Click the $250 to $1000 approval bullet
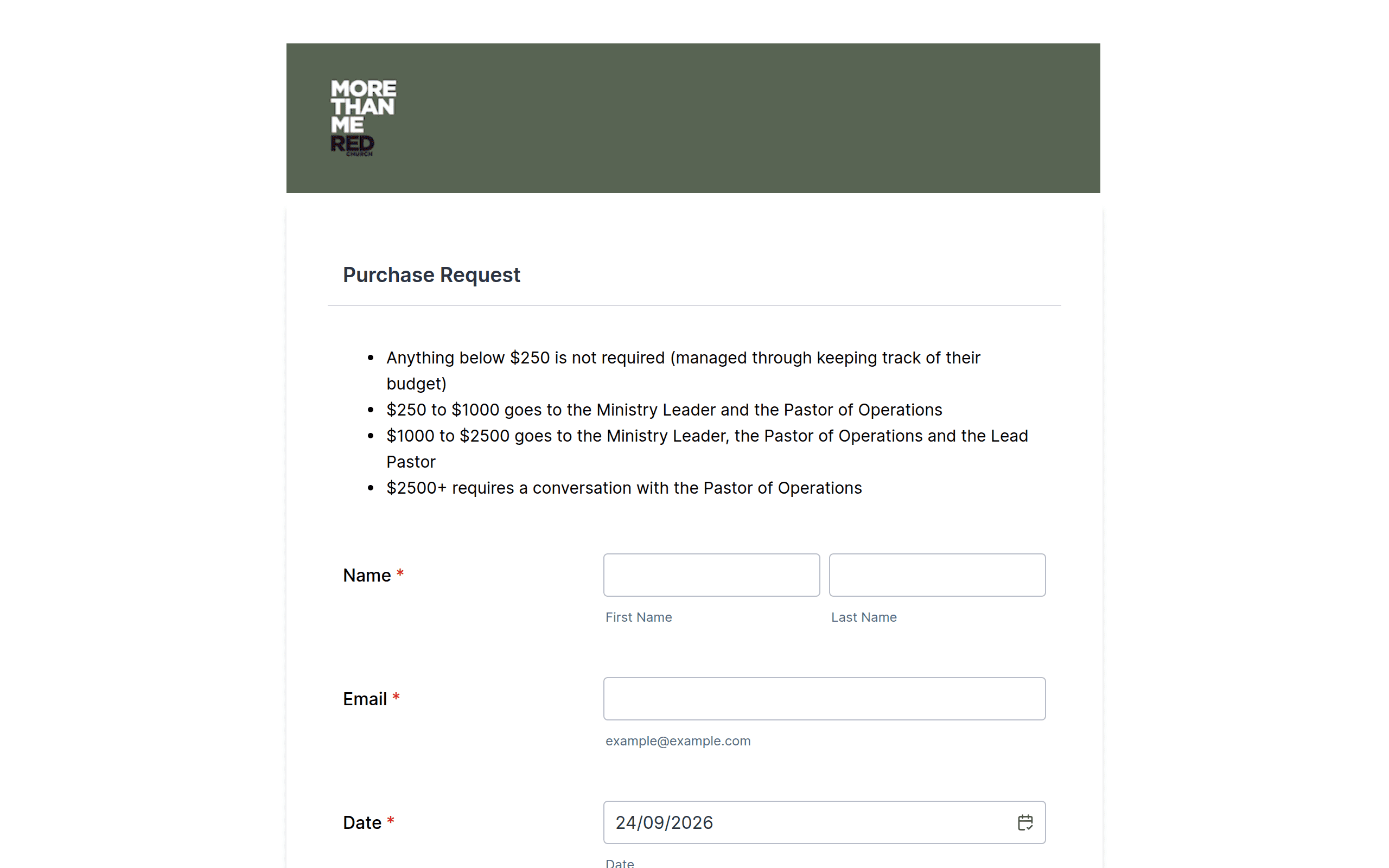Screen dimensions: 1389x868 [x=664, y=410]
